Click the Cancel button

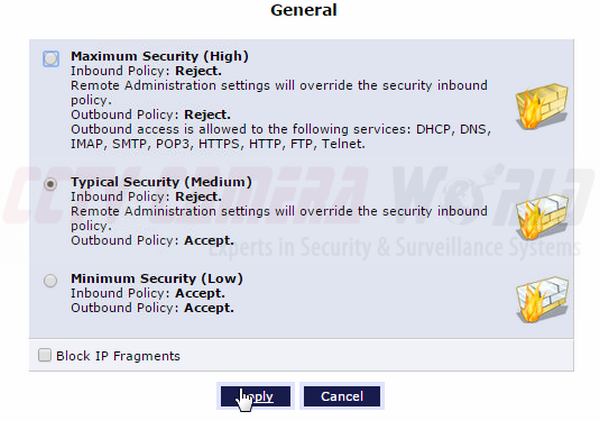[341, 397]
